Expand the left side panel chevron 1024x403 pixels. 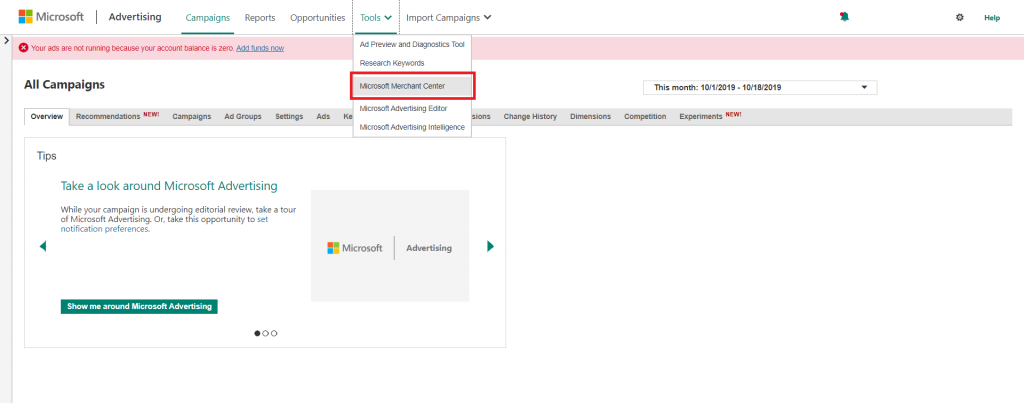point(6,40)
